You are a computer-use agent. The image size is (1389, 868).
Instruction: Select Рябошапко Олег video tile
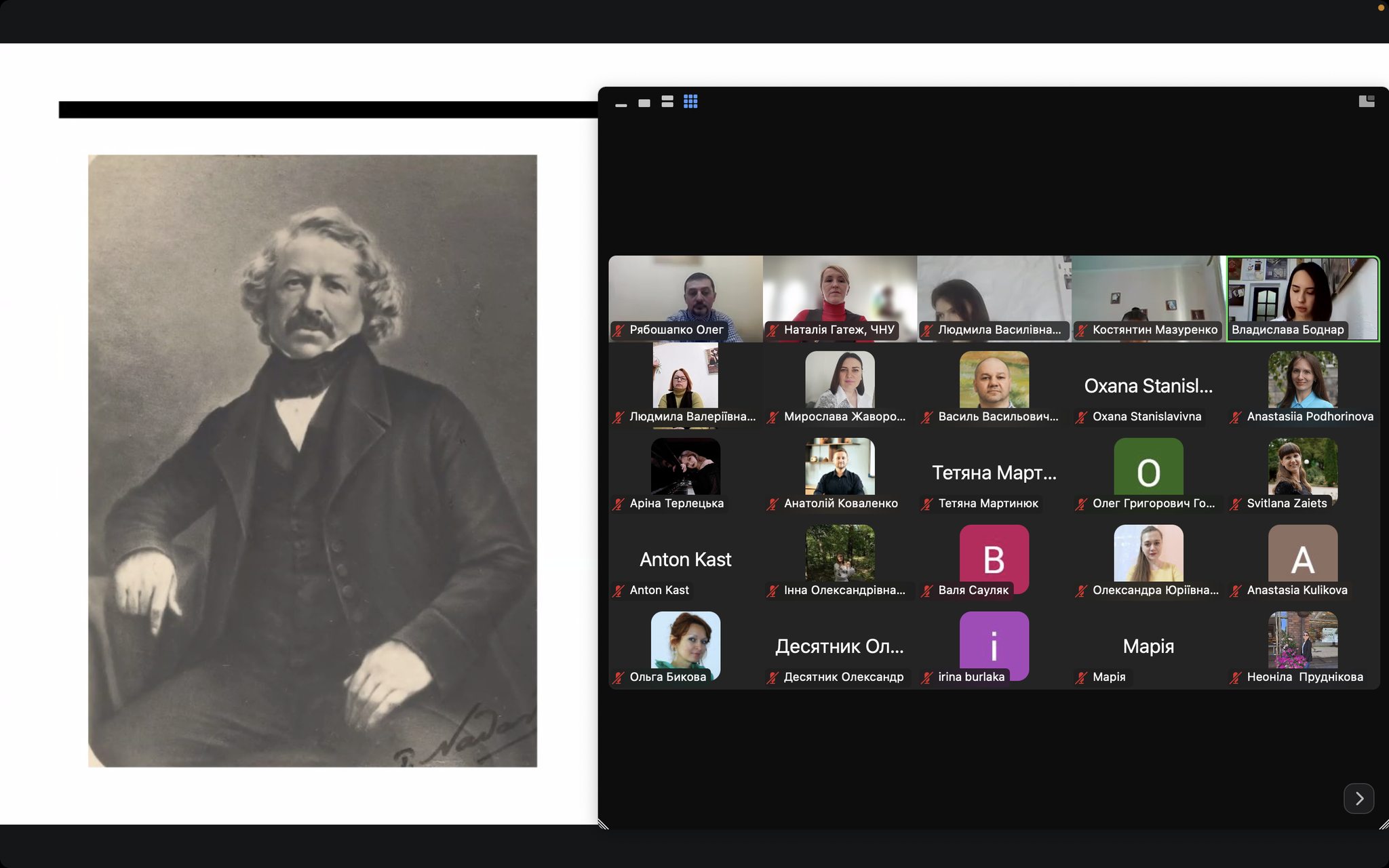(686, 298)
